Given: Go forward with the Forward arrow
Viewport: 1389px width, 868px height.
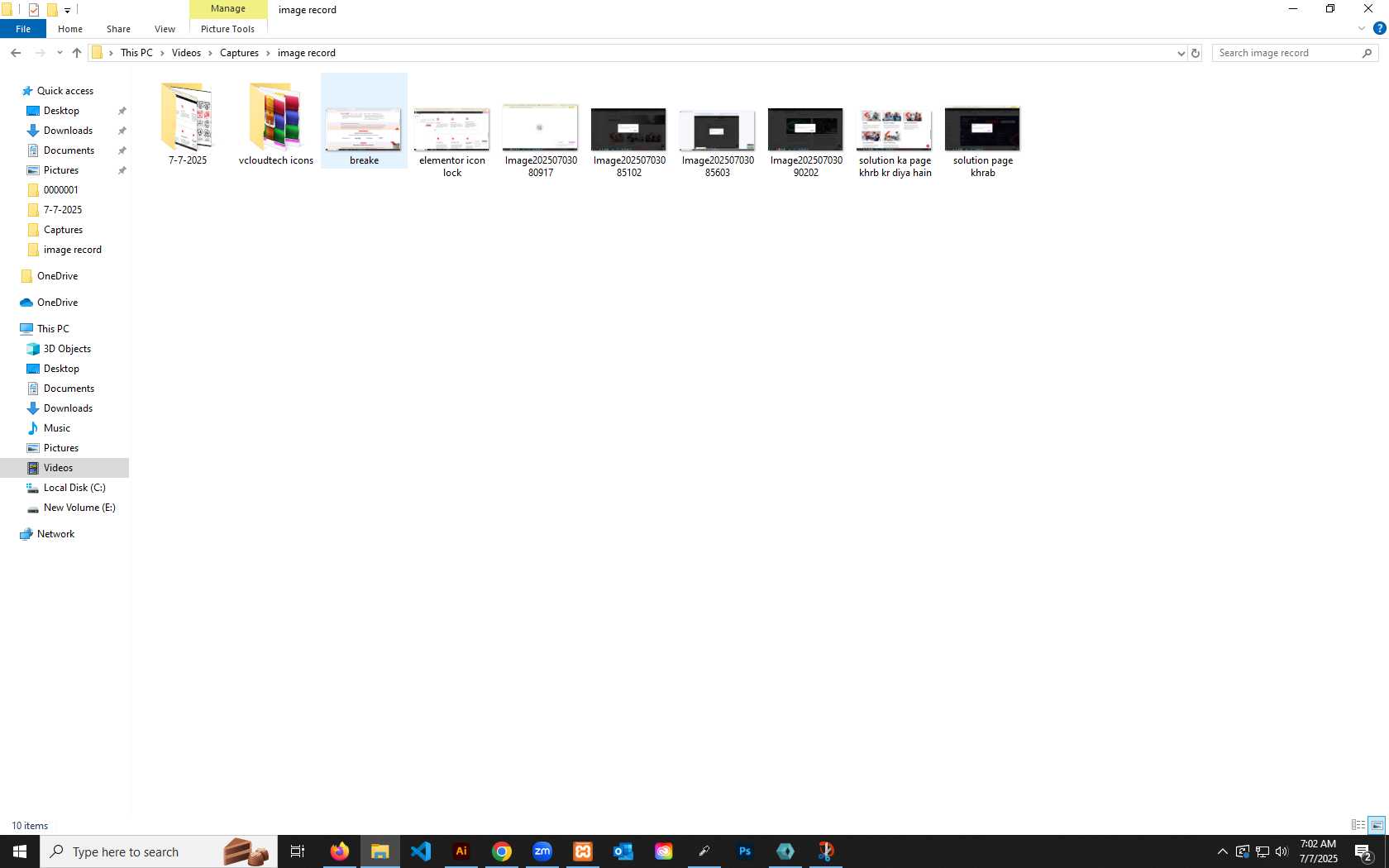Looking at the screenshot, I should (x=40, y=53).
